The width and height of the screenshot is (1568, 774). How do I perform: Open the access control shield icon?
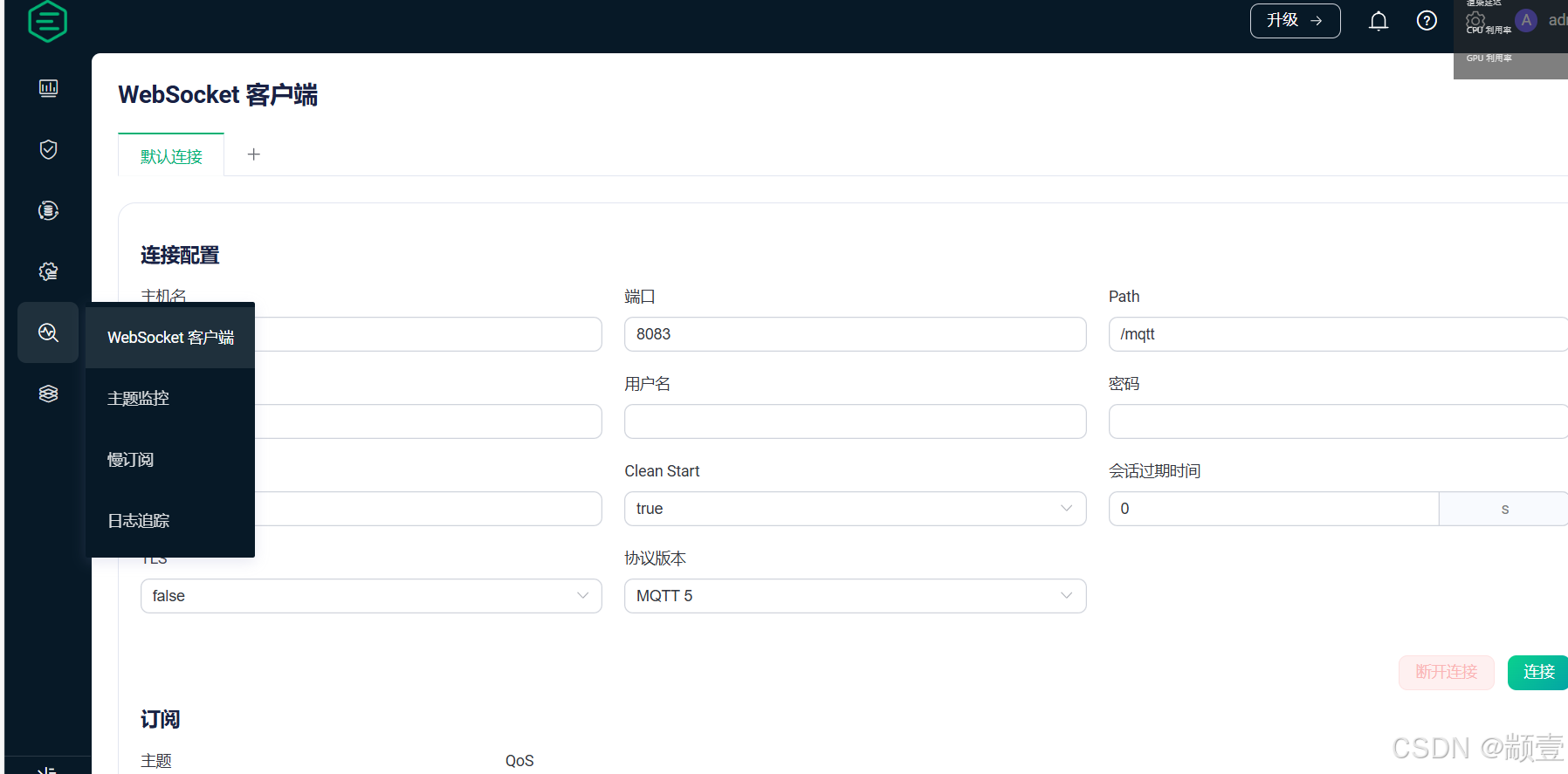[x=49, y=149]
